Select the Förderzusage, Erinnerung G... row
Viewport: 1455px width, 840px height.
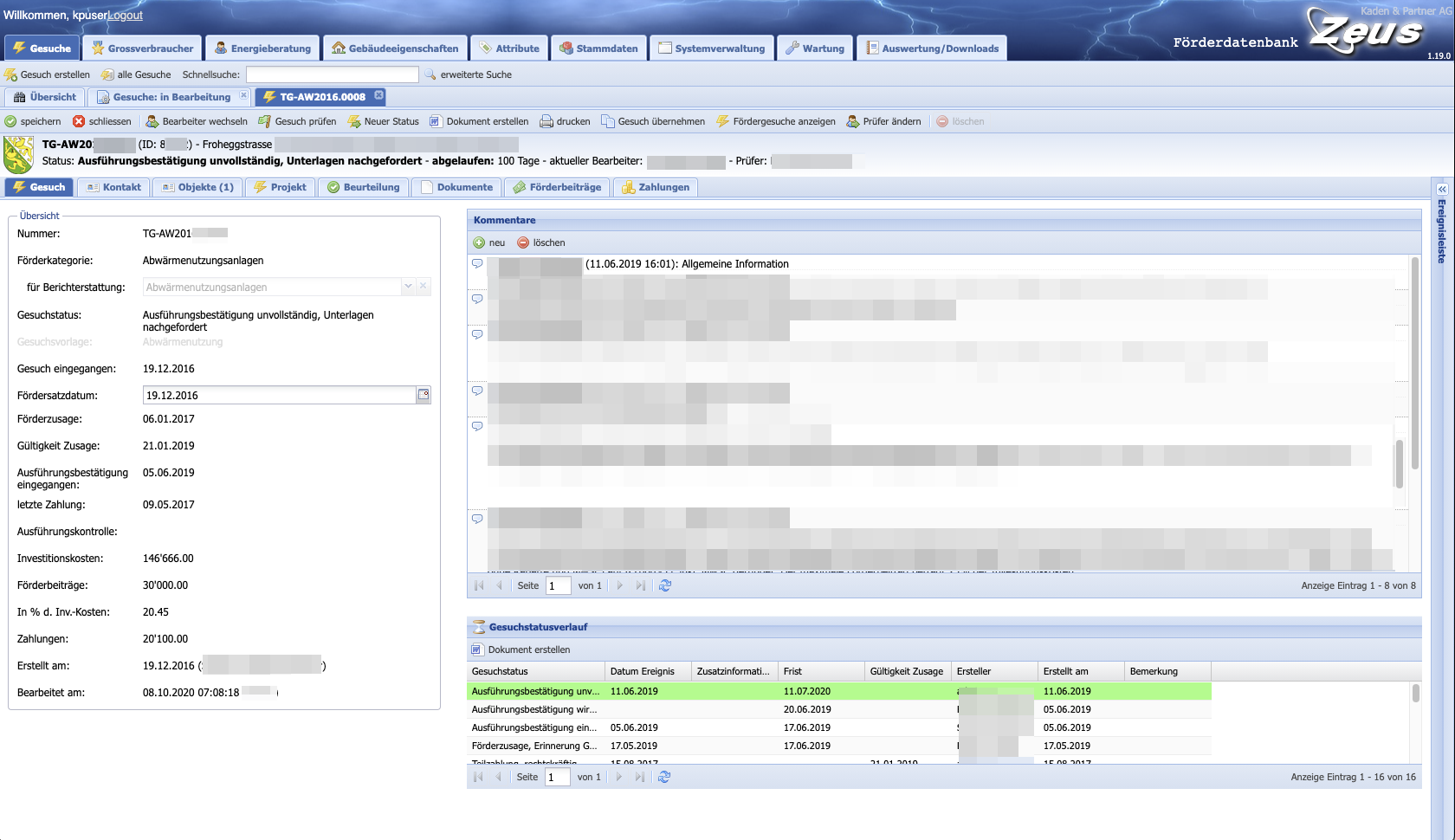pos(838,746)
